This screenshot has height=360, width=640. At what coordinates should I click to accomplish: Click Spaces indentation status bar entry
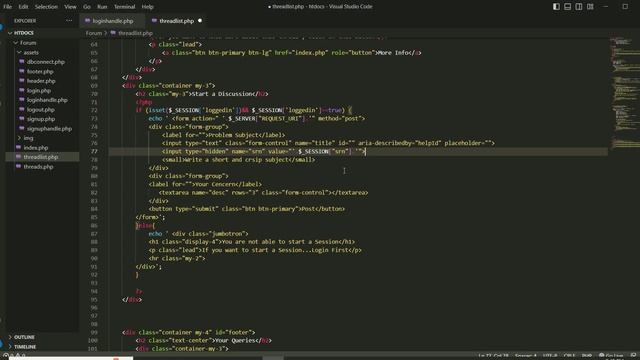(x=525, y=356)
